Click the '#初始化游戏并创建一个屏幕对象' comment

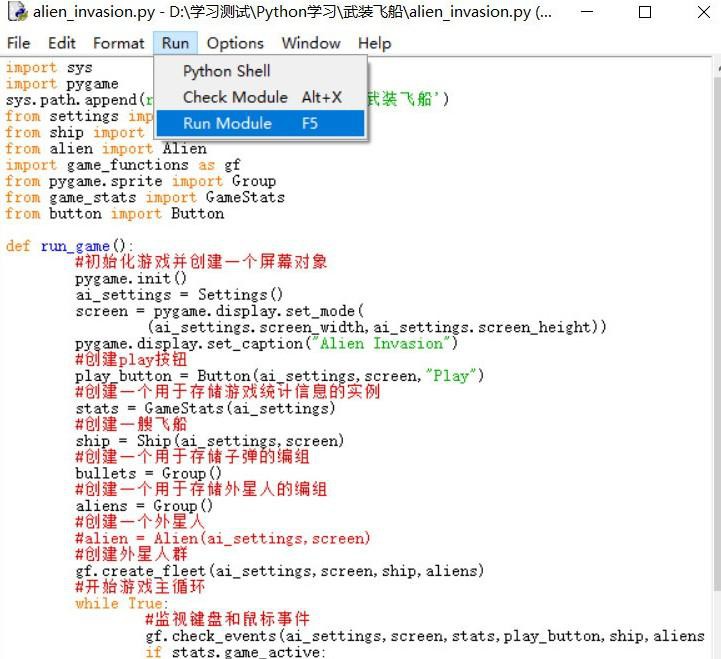(201, 262)
